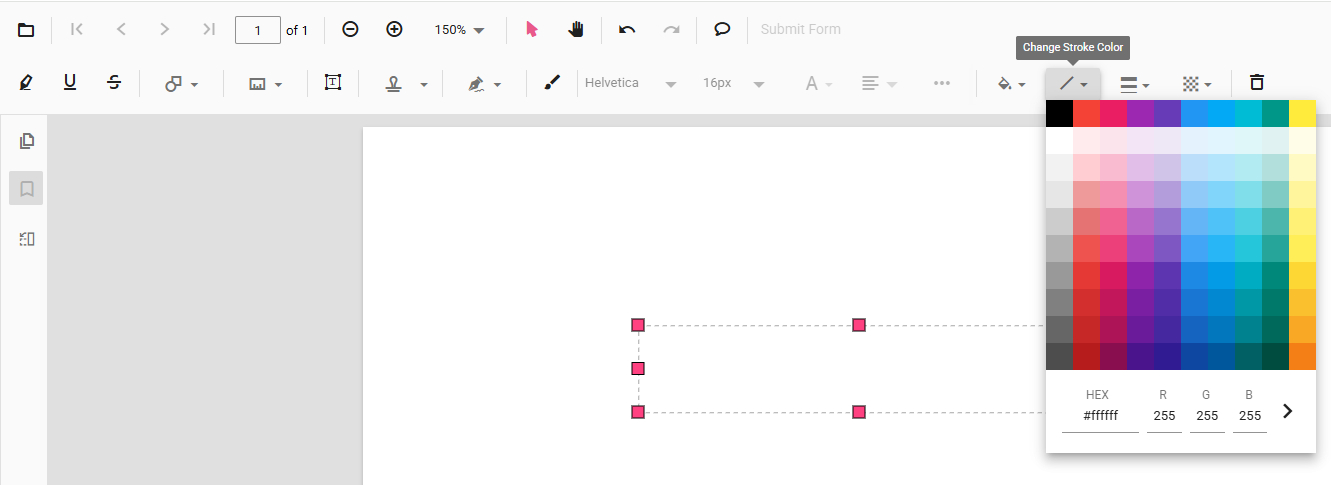Pick the bright yellow top-row swatch
This screenshot has height=485, width=1331.
coord(1302,114)
